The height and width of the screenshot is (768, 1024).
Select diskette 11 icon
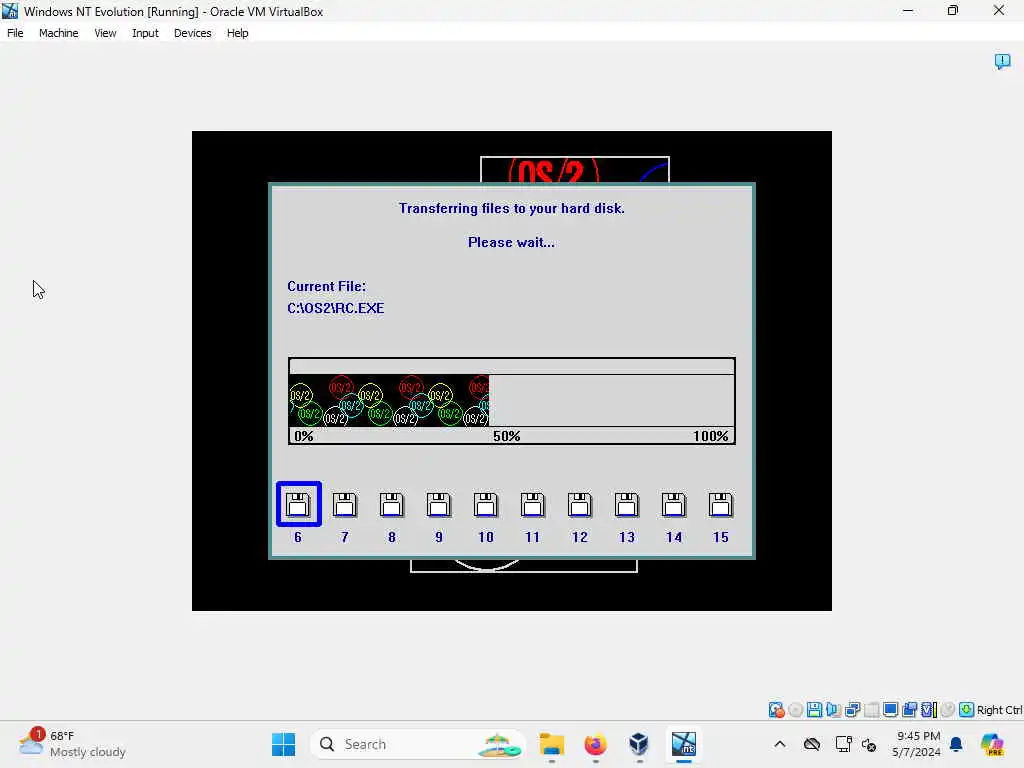pyautogui.click(x=533, y=505)
